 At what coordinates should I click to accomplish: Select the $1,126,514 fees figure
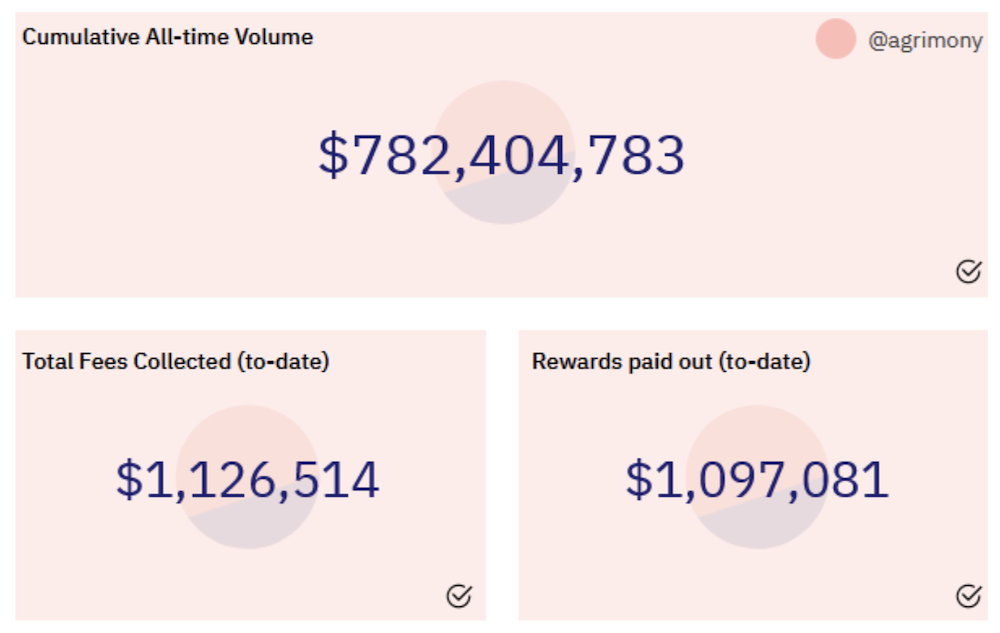point(247,479)
